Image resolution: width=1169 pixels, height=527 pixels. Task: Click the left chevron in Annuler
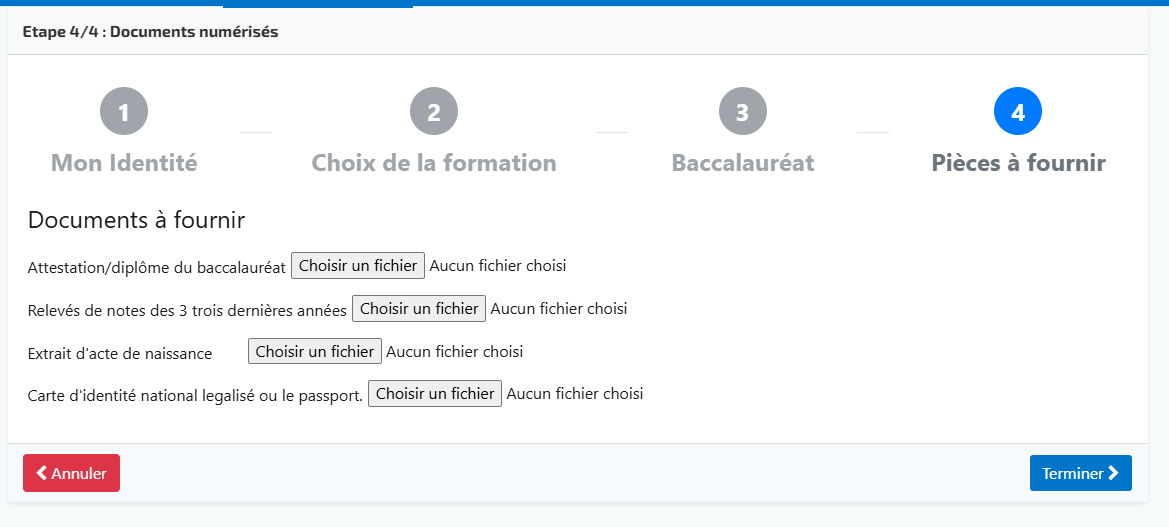click(42, 473)
